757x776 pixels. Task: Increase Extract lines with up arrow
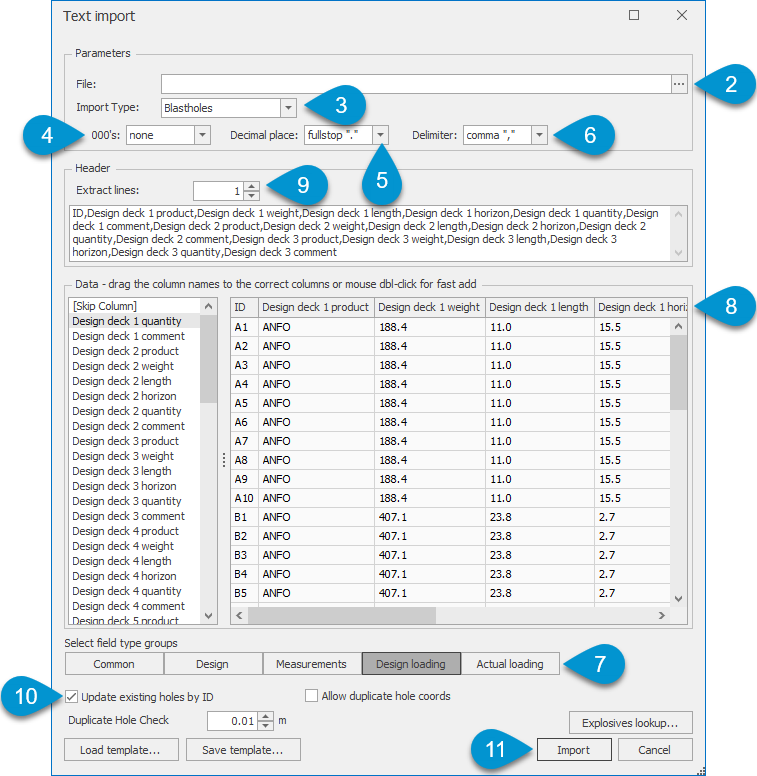point(252,187)
